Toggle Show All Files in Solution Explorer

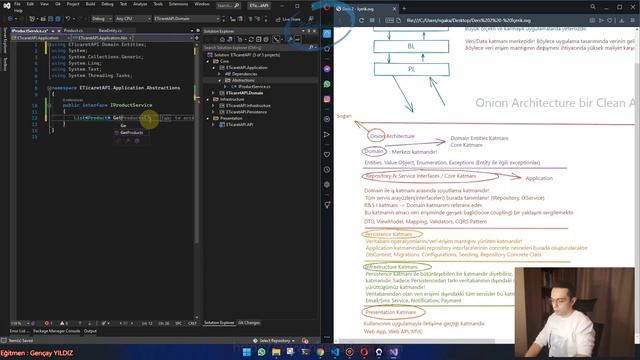[x=266, y=40]
